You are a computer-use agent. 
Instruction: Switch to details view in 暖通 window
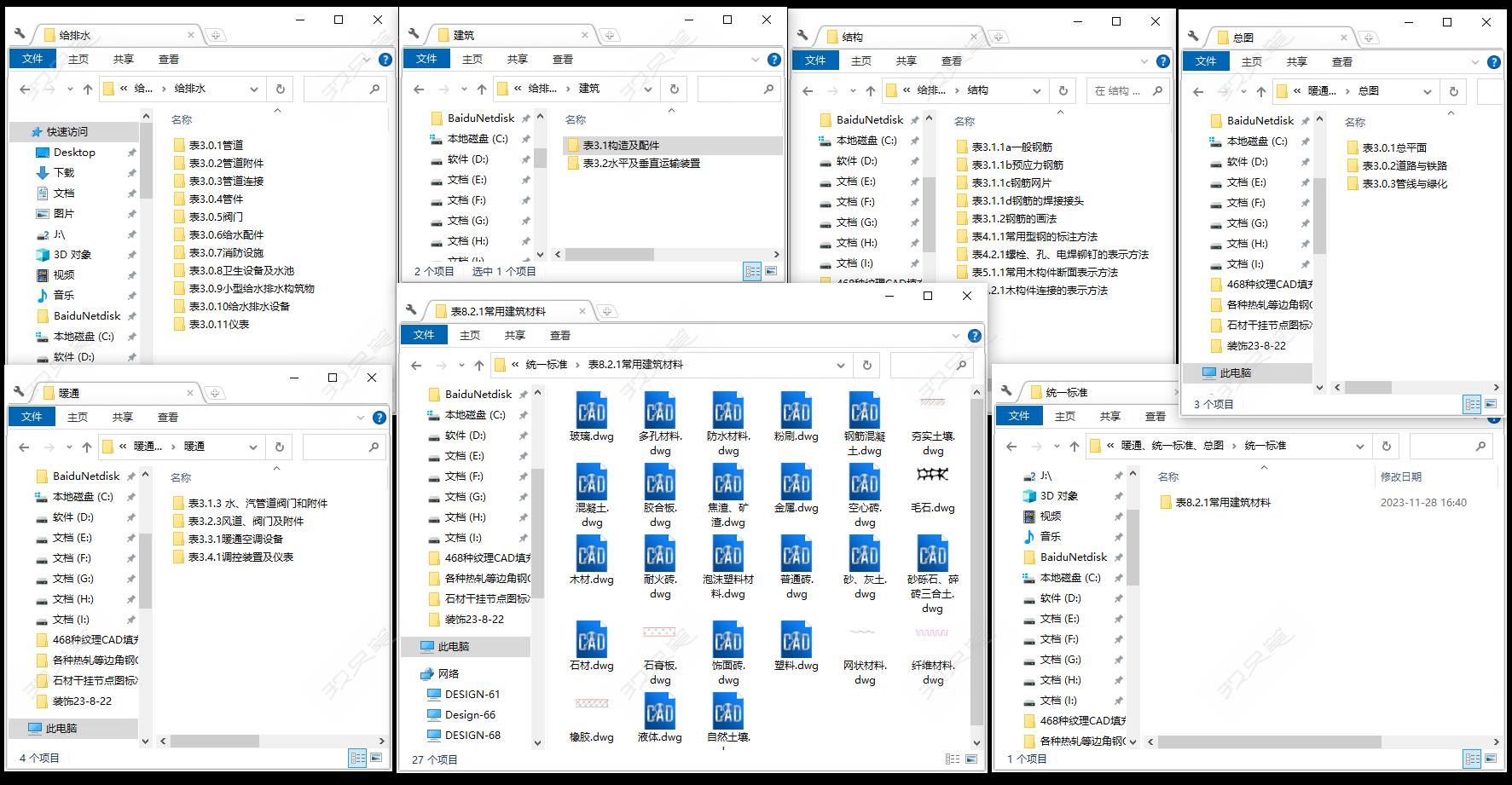357,758
